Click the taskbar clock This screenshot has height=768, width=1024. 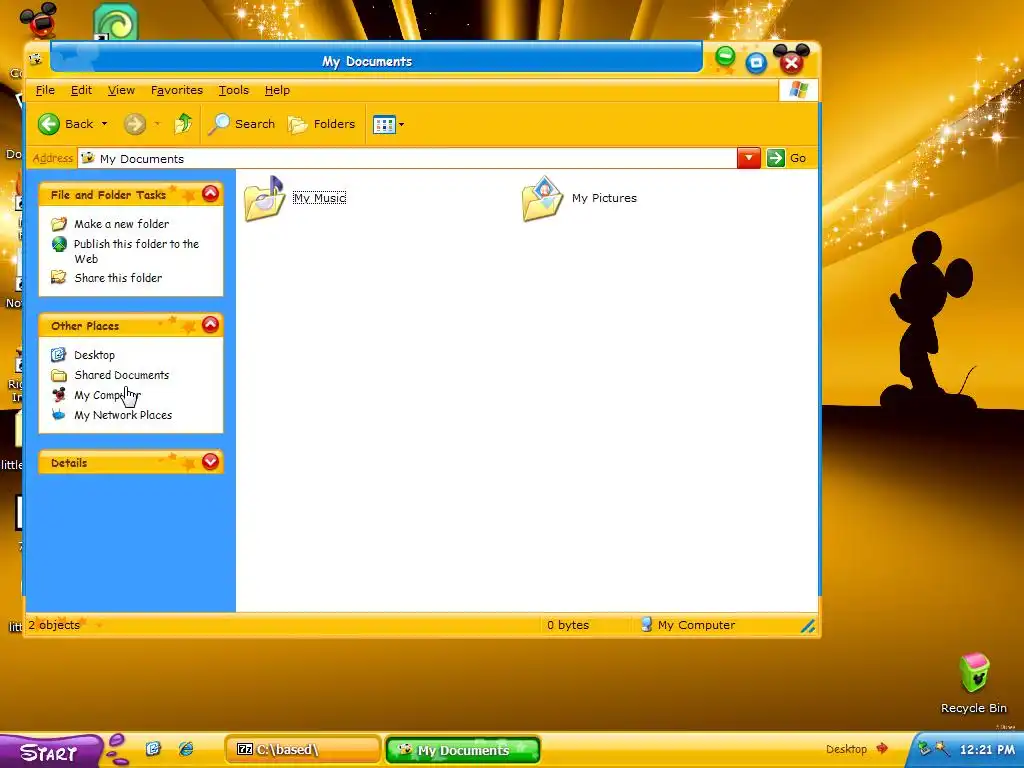[987, 749]
